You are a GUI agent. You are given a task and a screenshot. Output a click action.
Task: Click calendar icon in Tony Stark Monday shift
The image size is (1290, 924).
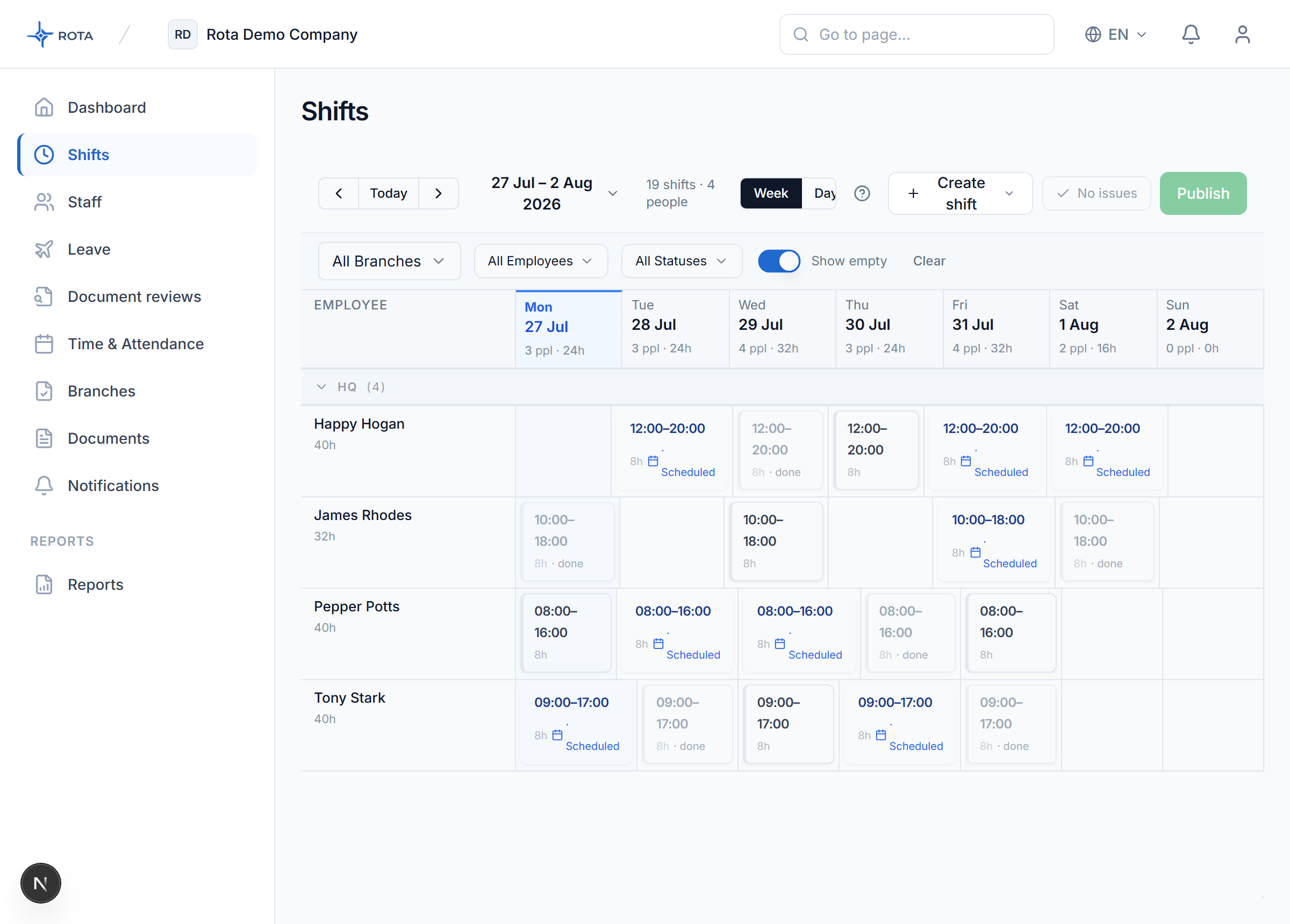(557, 735)
